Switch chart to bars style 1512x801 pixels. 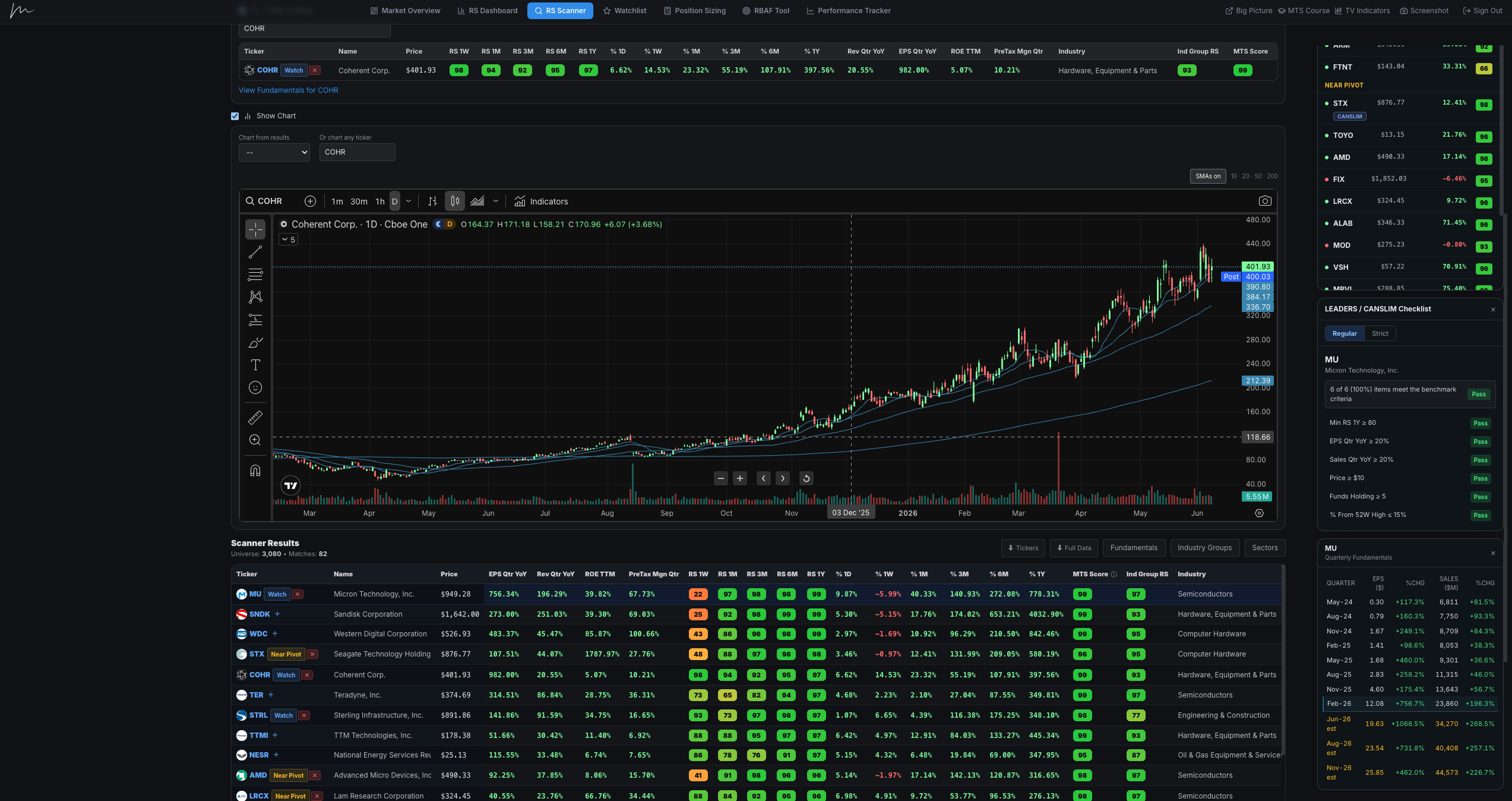pyautogui.click(x=432, y=201)
